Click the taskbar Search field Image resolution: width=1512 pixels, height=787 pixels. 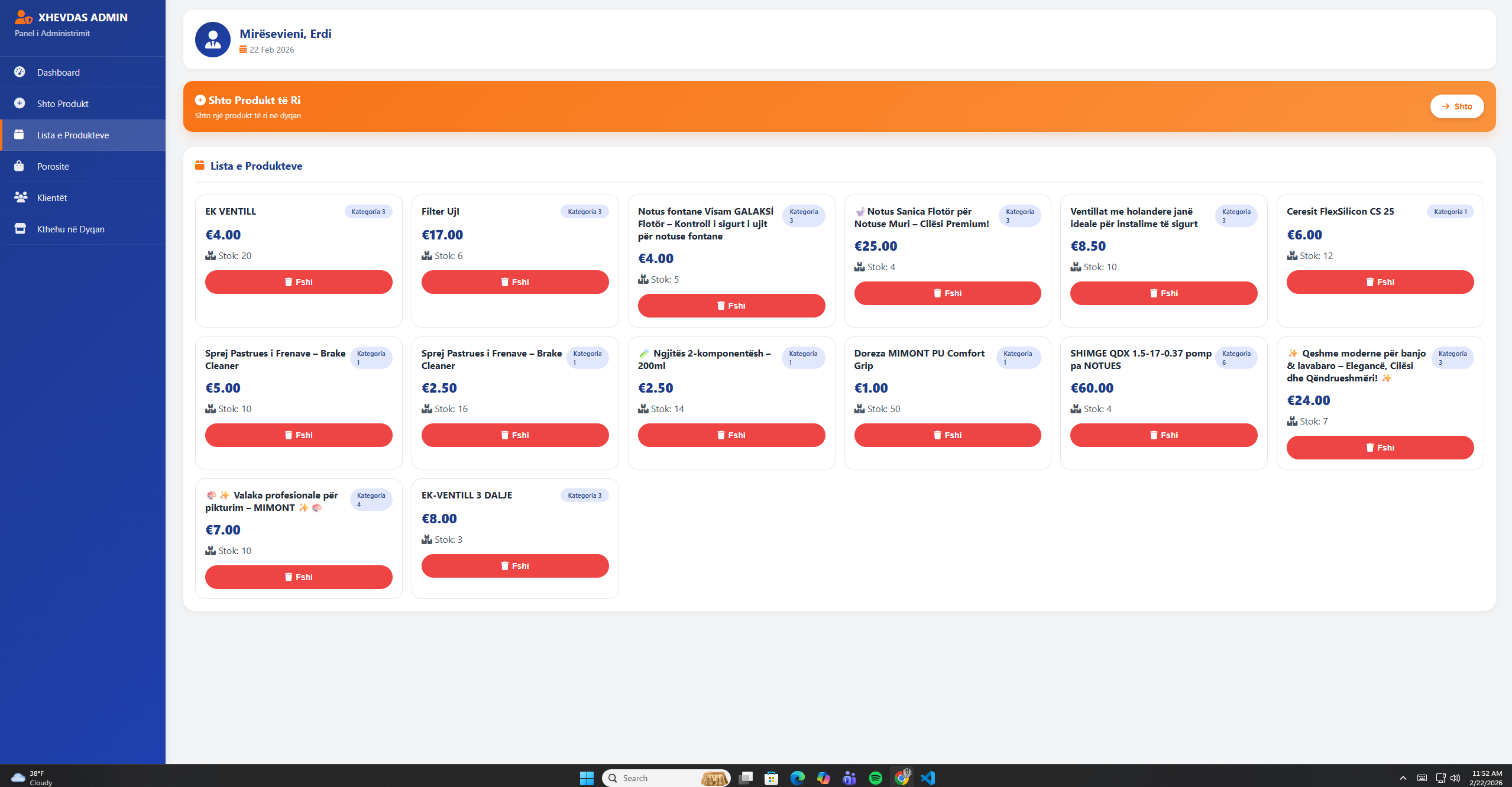point(656,778)
